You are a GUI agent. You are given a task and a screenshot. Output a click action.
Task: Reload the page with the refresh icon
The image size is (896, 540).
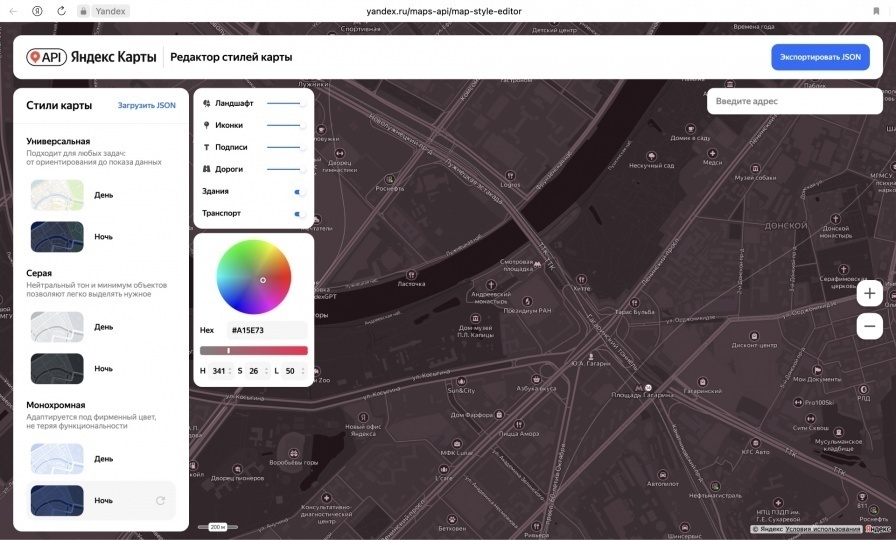(61, 11)
